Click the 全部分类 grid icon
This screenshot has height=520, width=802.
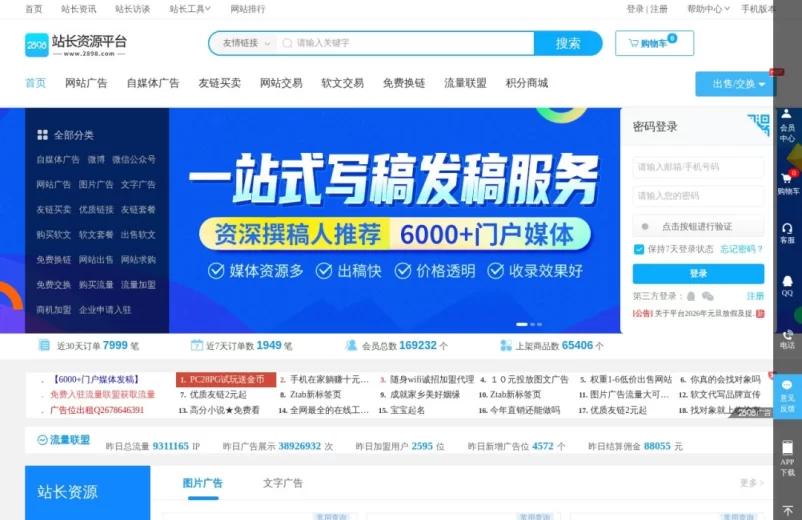[42, 135]
